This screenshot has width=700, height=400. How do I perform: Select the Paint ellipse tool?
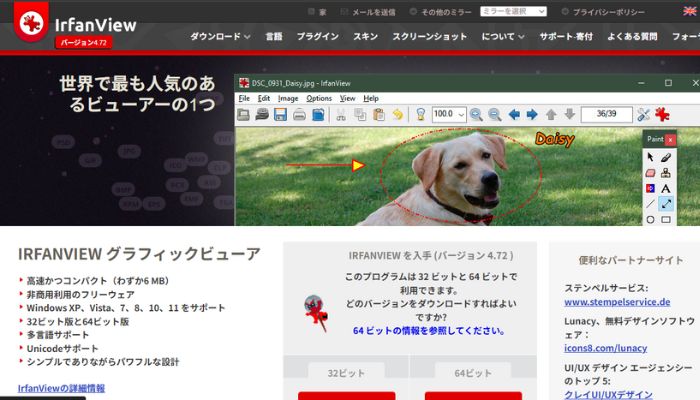pyautogui.click(x=650, y=219)
